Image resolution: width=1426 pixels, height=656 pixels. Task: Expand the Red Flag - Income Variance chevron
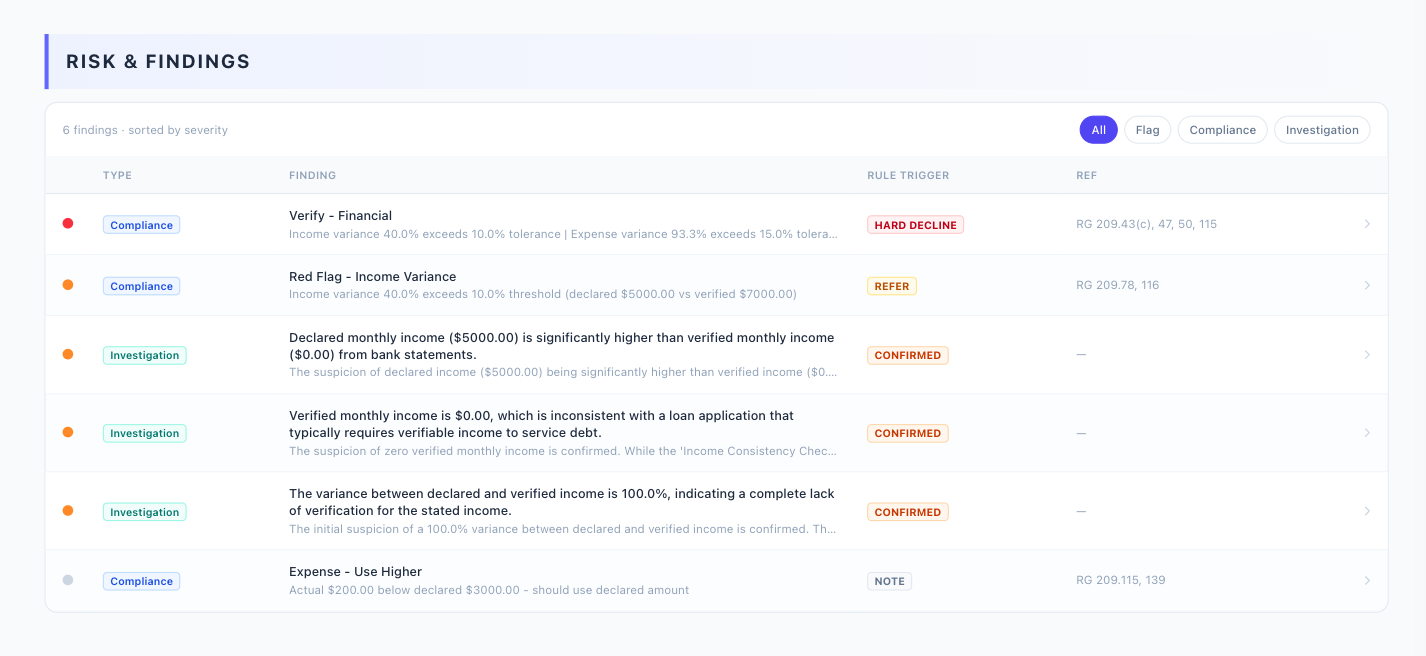click(x=1367, y=285)
